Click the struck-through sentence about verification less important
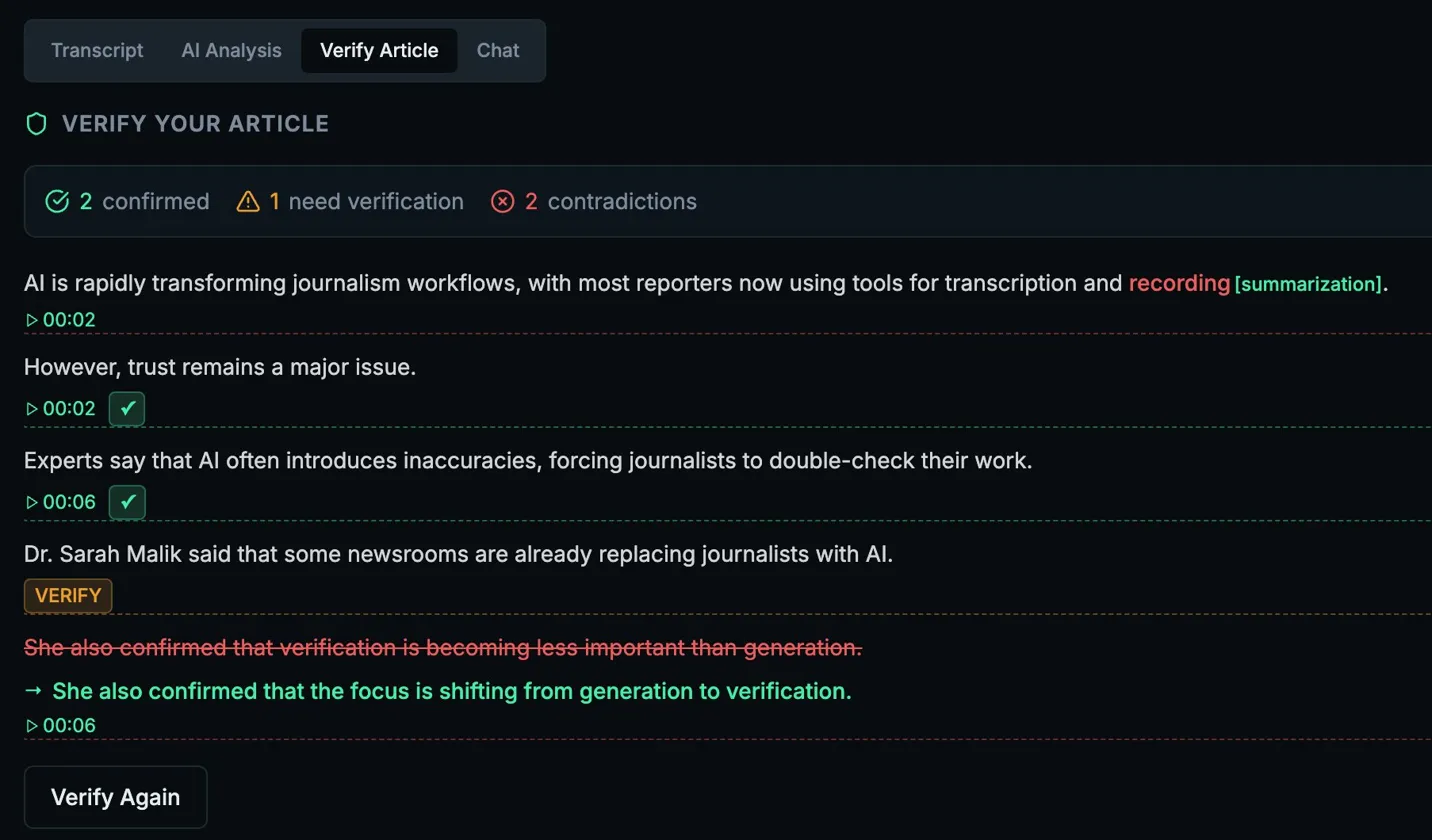Screen dimensions: 1432x840 443,648
